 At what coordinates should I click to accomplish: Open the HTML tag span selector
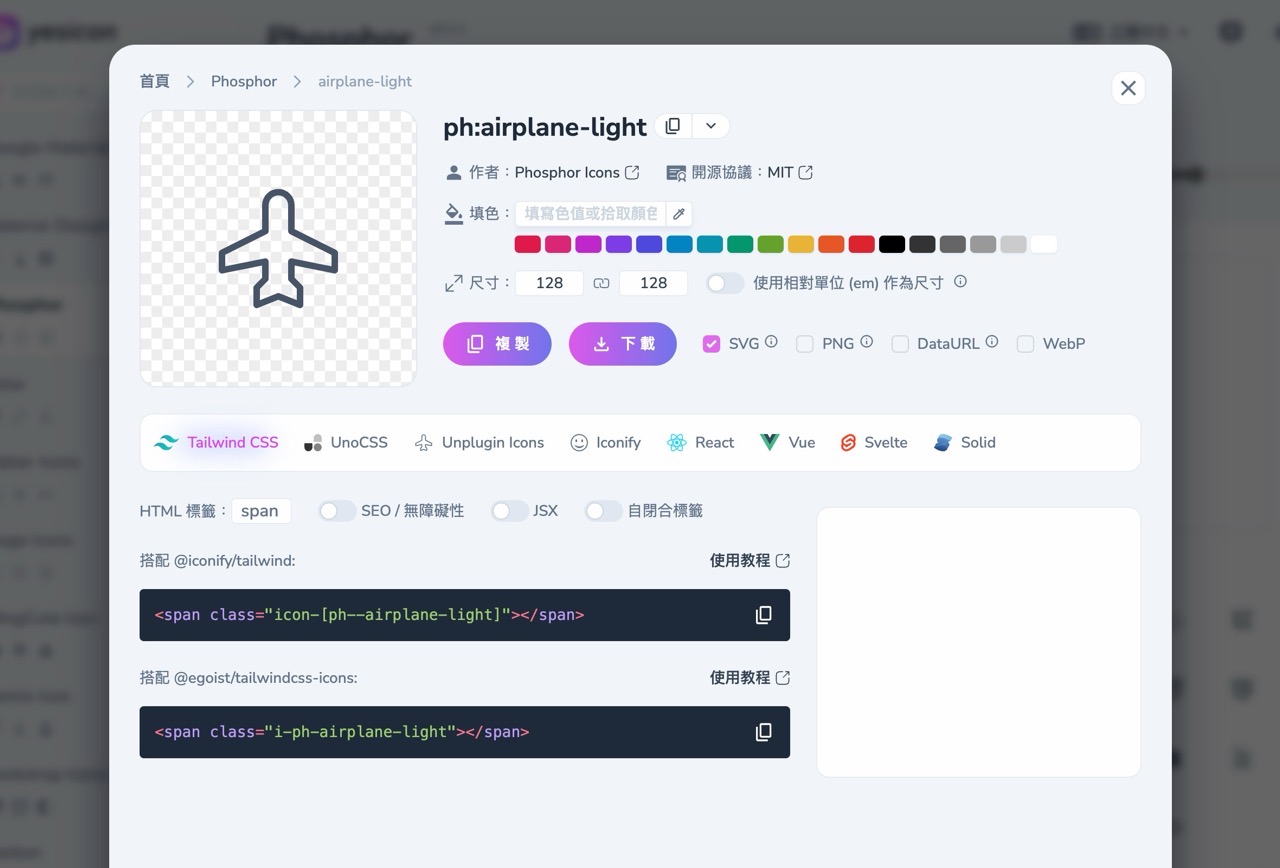261,511
